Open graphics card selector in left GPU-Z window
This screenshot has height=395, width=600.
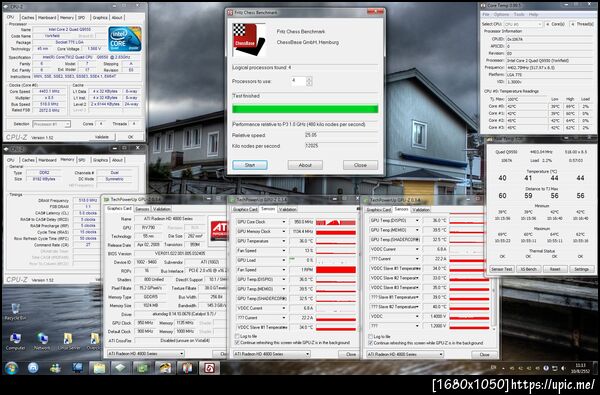tap(145, 354)
